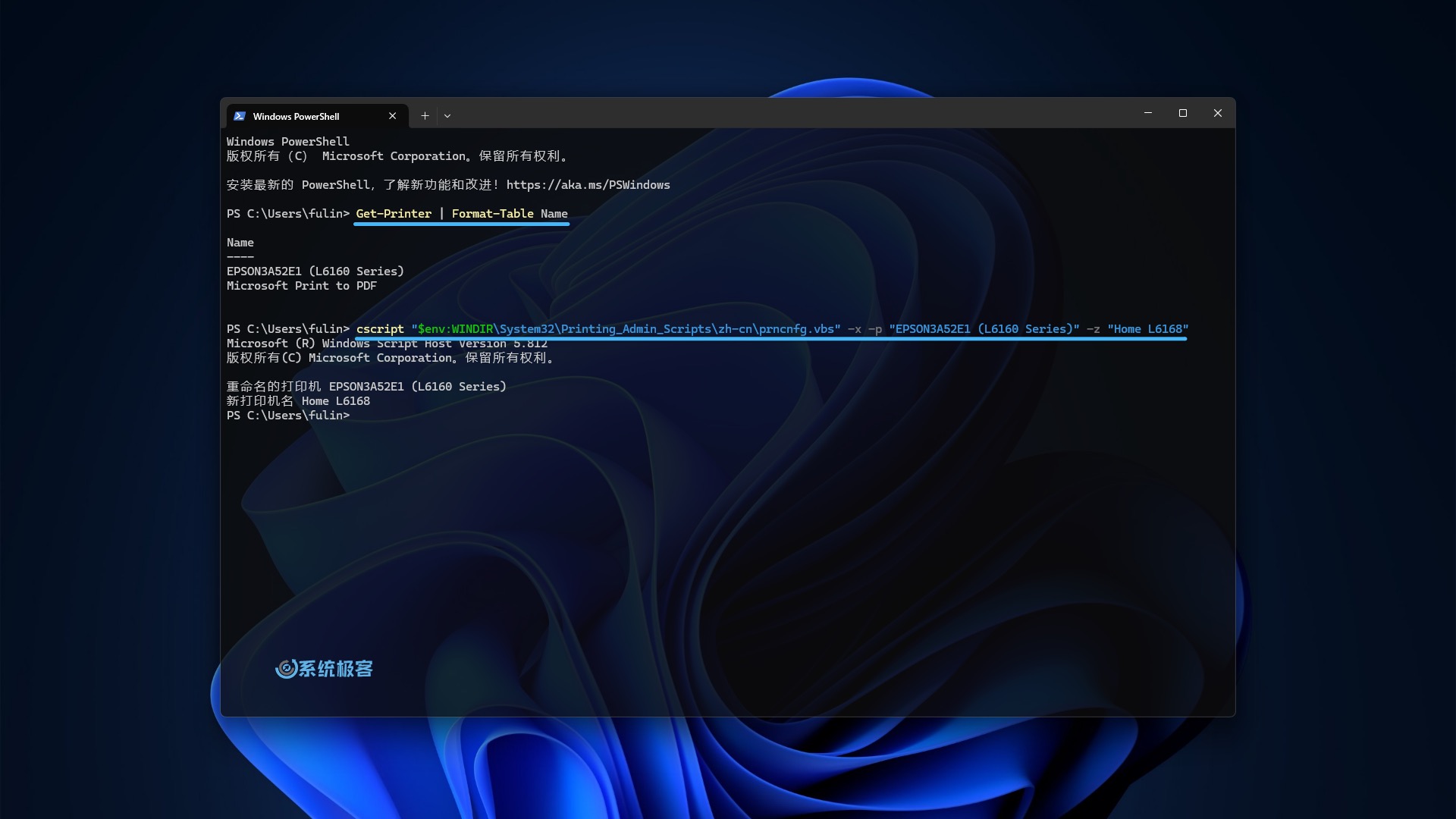
Task: Click the 新打印机名 Home L6168 line
Action: pyautogui.click(x=298, y=401)
